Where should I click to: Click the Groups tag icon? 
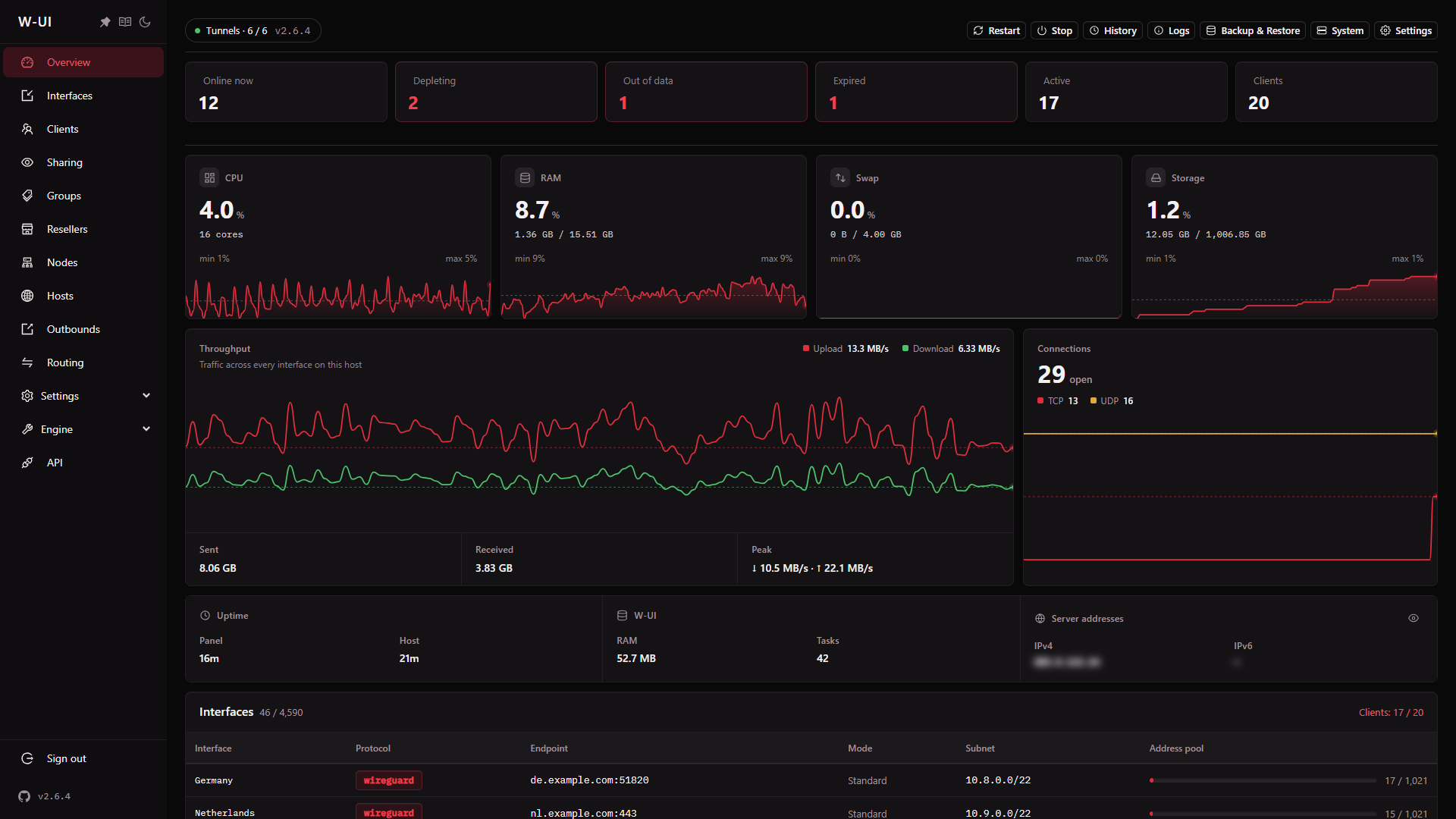27,196
